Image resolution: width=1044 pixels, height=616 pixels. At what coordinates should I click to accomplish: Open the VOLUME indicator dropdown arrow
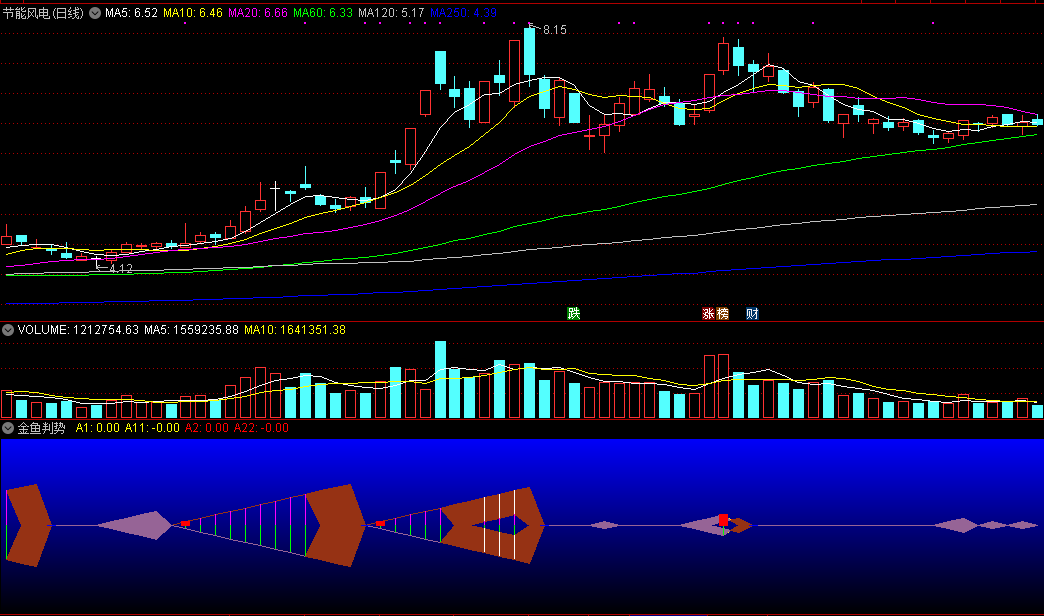coord(8,330)
